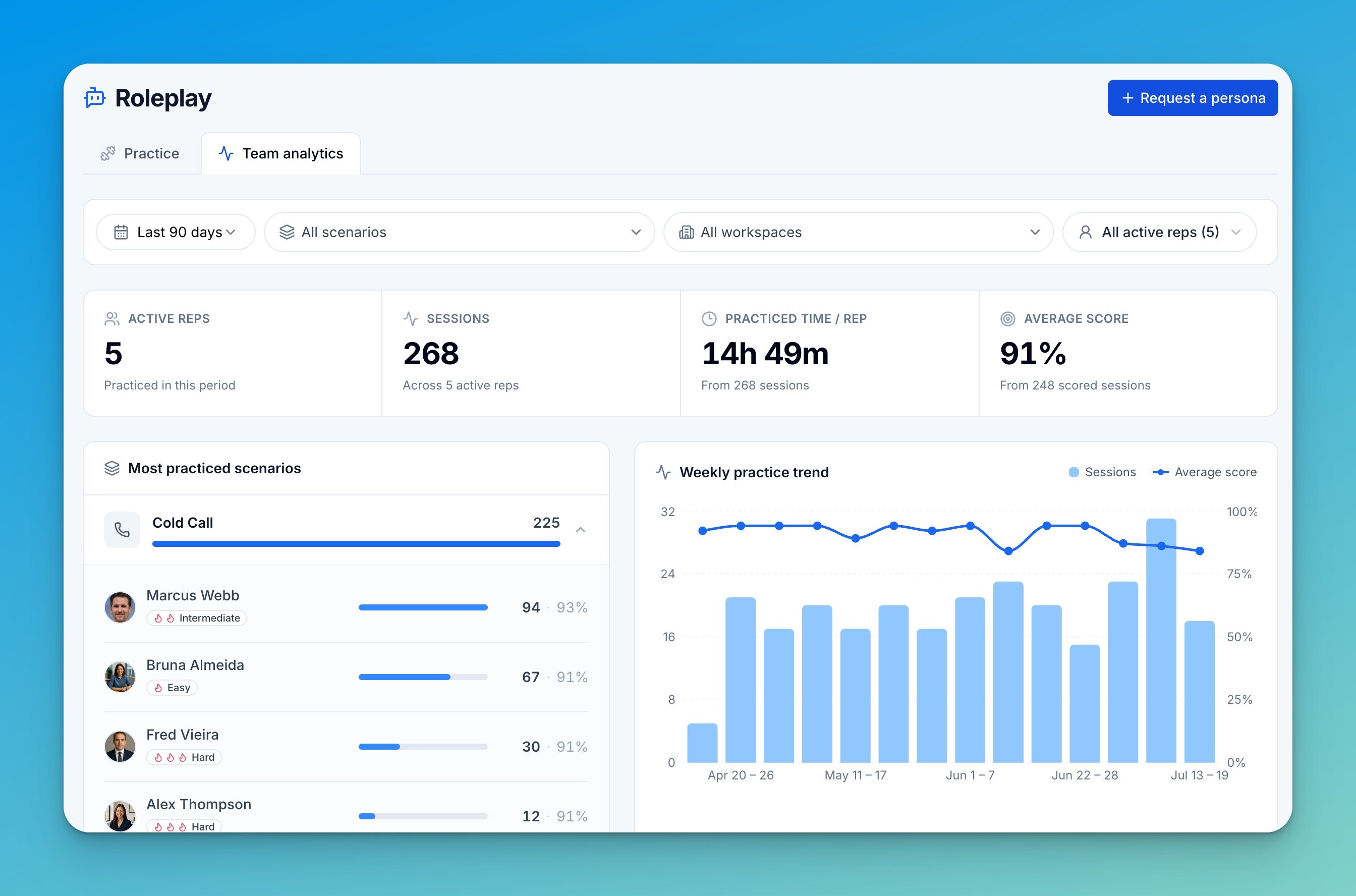Click the plus icon in Request a persona
The image size is (1356, 896).
coord(1127,98)
